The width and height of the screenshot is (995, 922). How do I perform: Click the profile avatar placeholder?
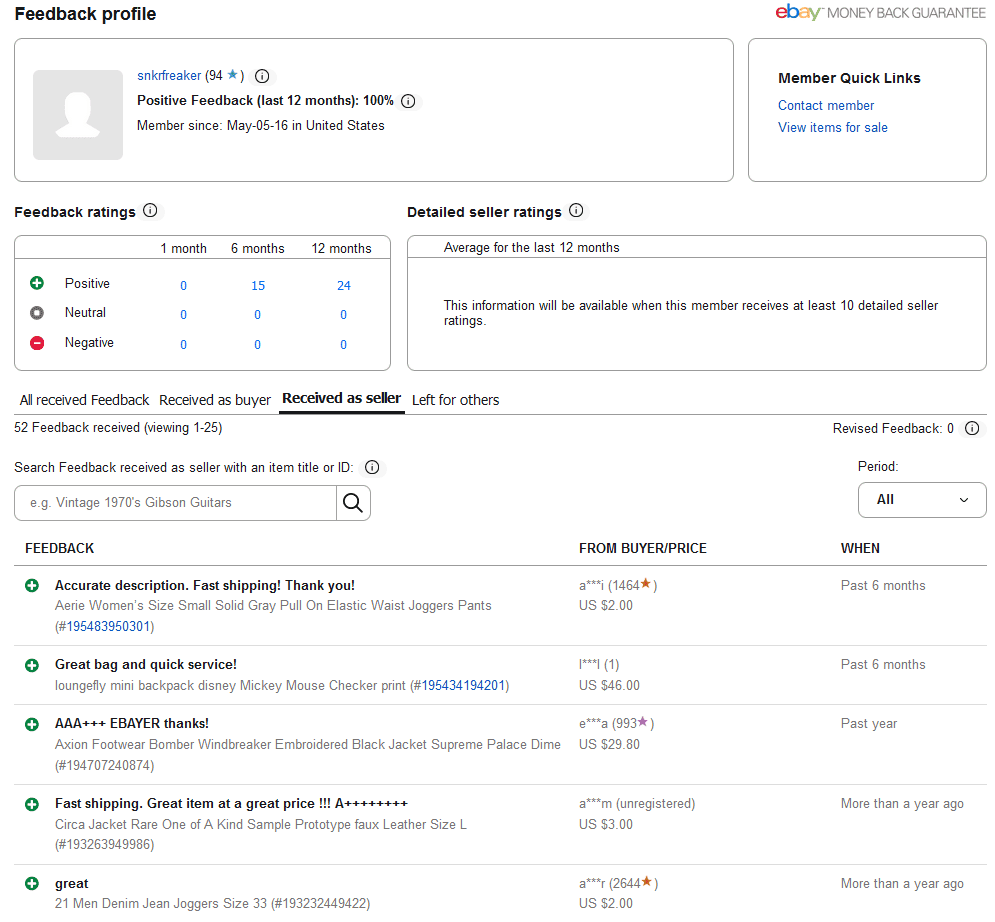click(78, 115)
